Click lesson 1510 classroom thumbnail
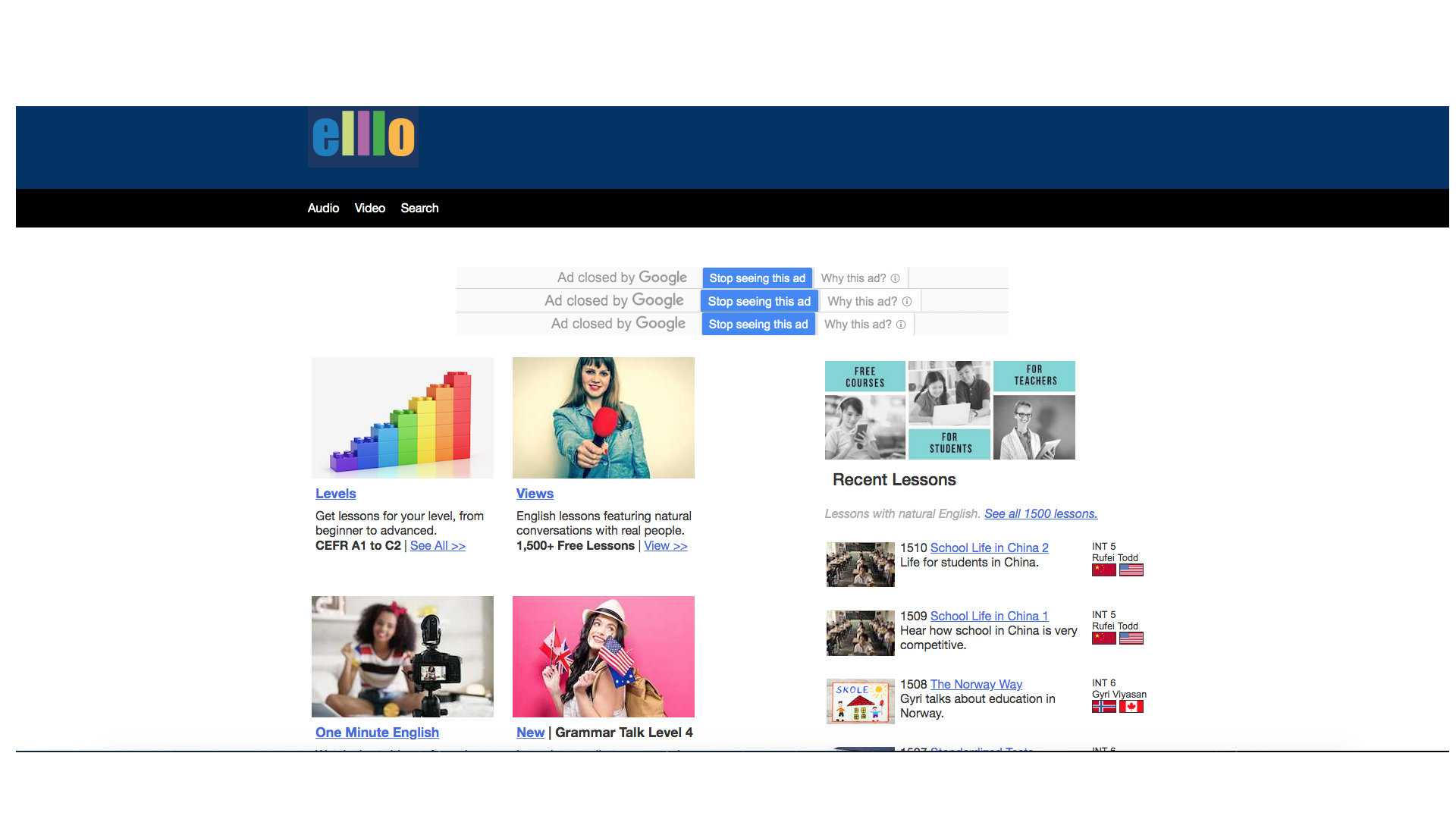The image size is (1456, 819). click(861, 564)
